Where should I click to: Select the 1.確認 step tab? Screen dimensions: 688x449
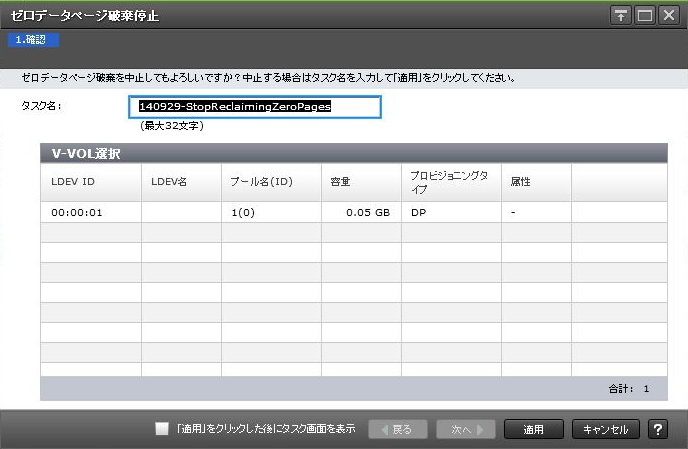33,40
